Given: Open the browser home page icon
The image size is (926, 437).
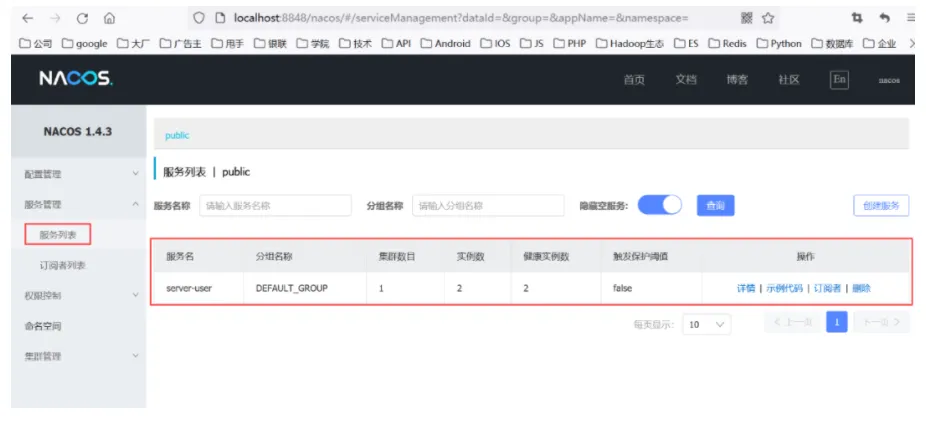Looking at the screenshot, I should click(109, 19).
